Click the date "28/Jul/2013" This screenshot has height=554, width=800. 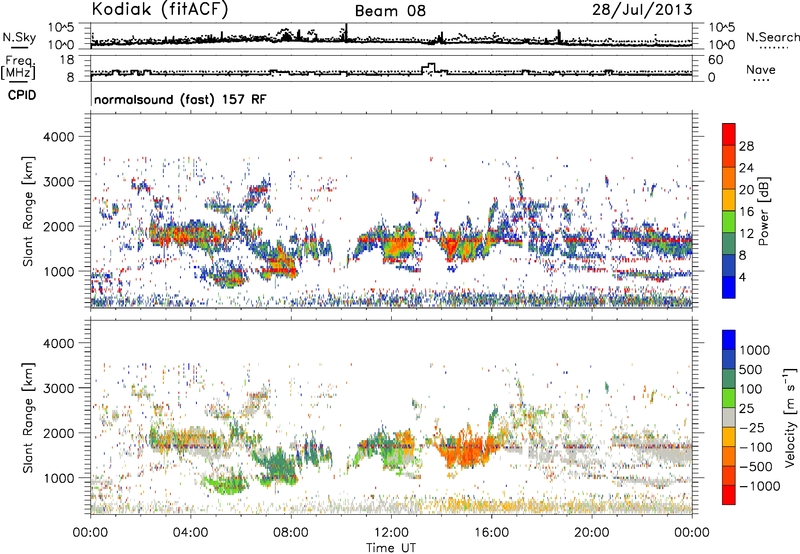coord(642,10)
